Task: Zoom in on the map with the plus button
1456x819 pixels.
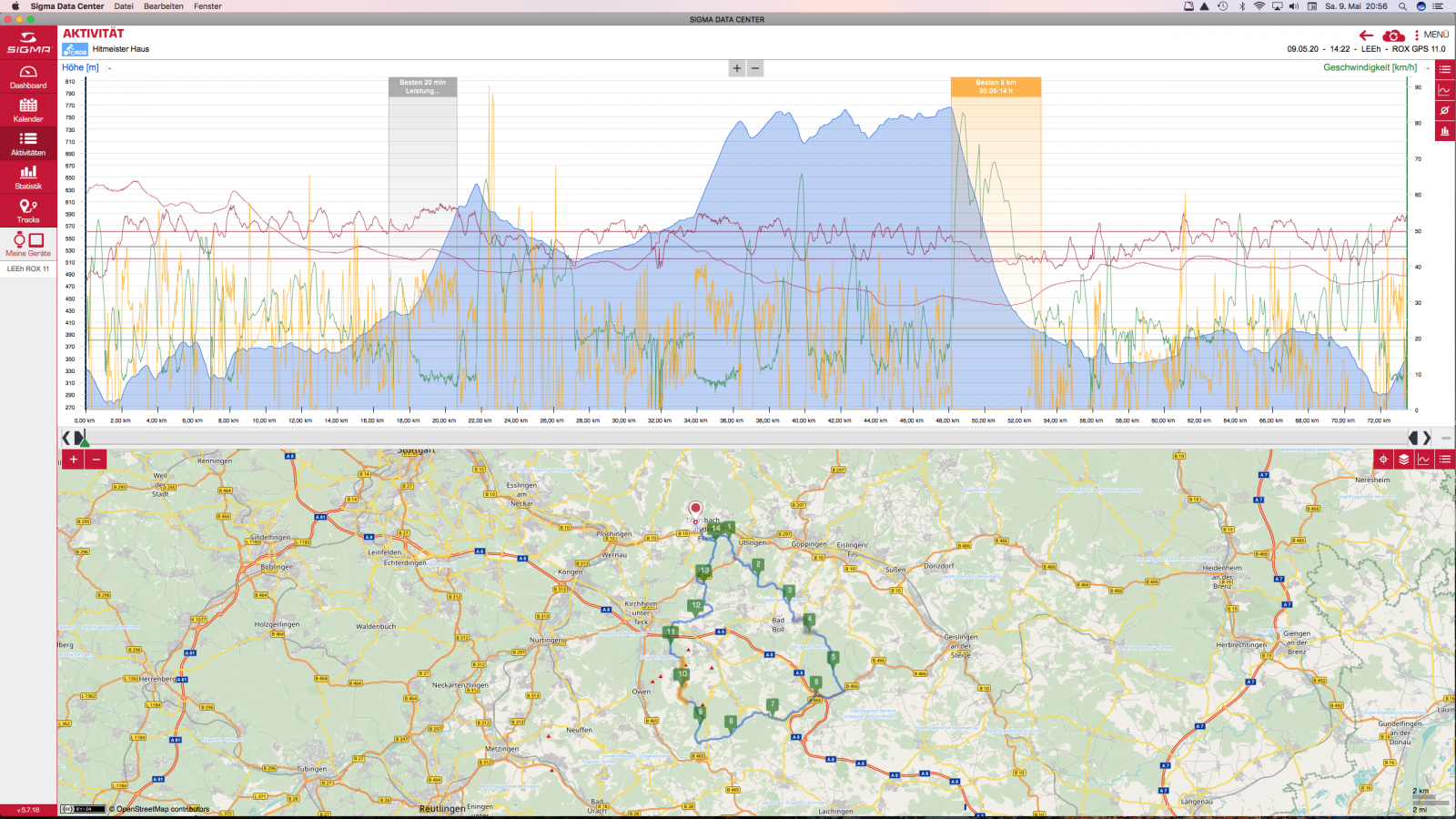Action: pos(74,460)
